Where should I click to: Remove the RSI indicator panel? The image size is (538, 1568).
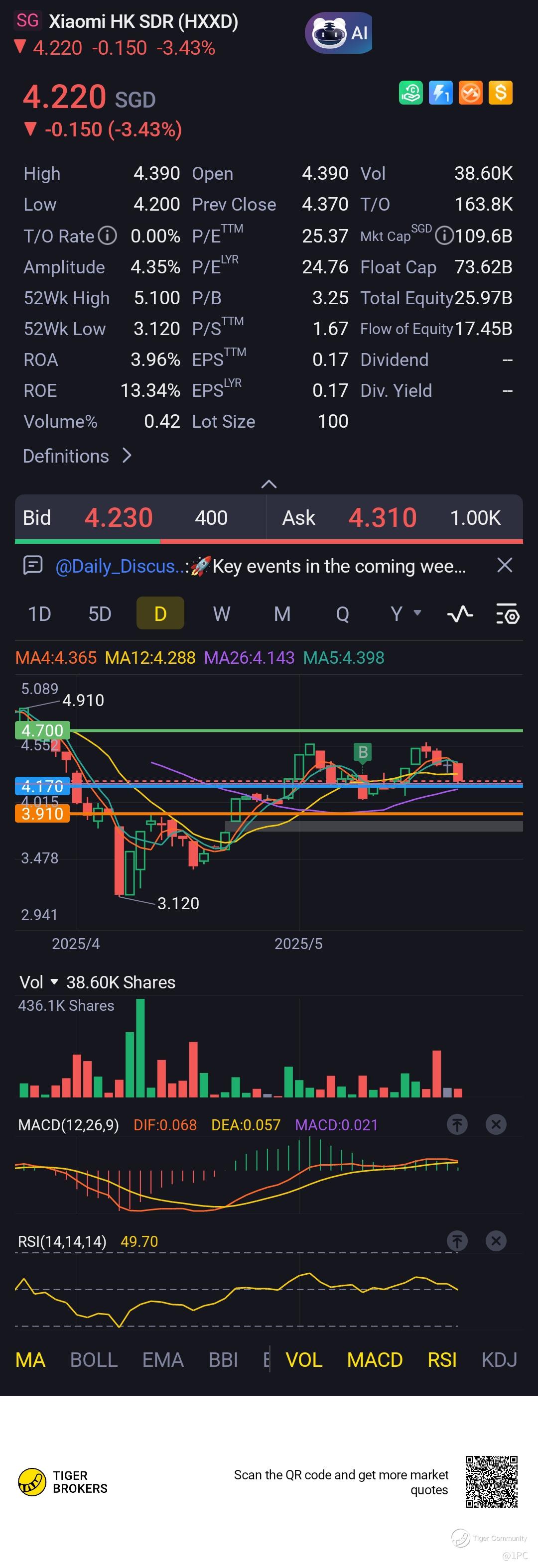click(496, 1240)
